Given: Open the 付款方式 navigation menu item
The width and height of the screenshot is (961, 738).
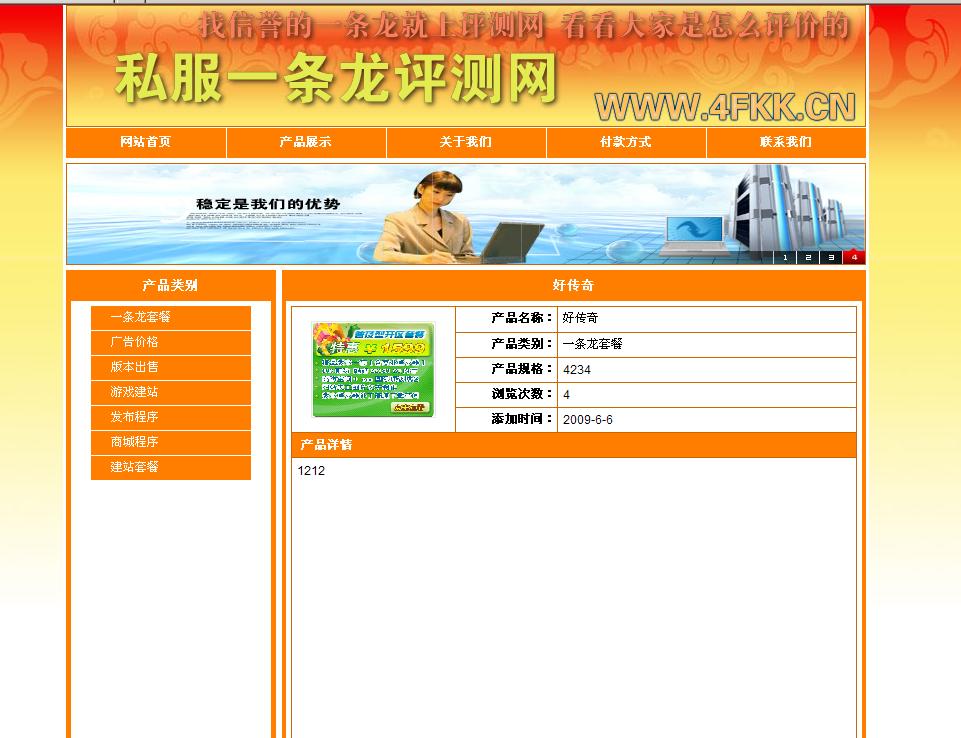Looking at the screenshot, I should pos(624,142).
